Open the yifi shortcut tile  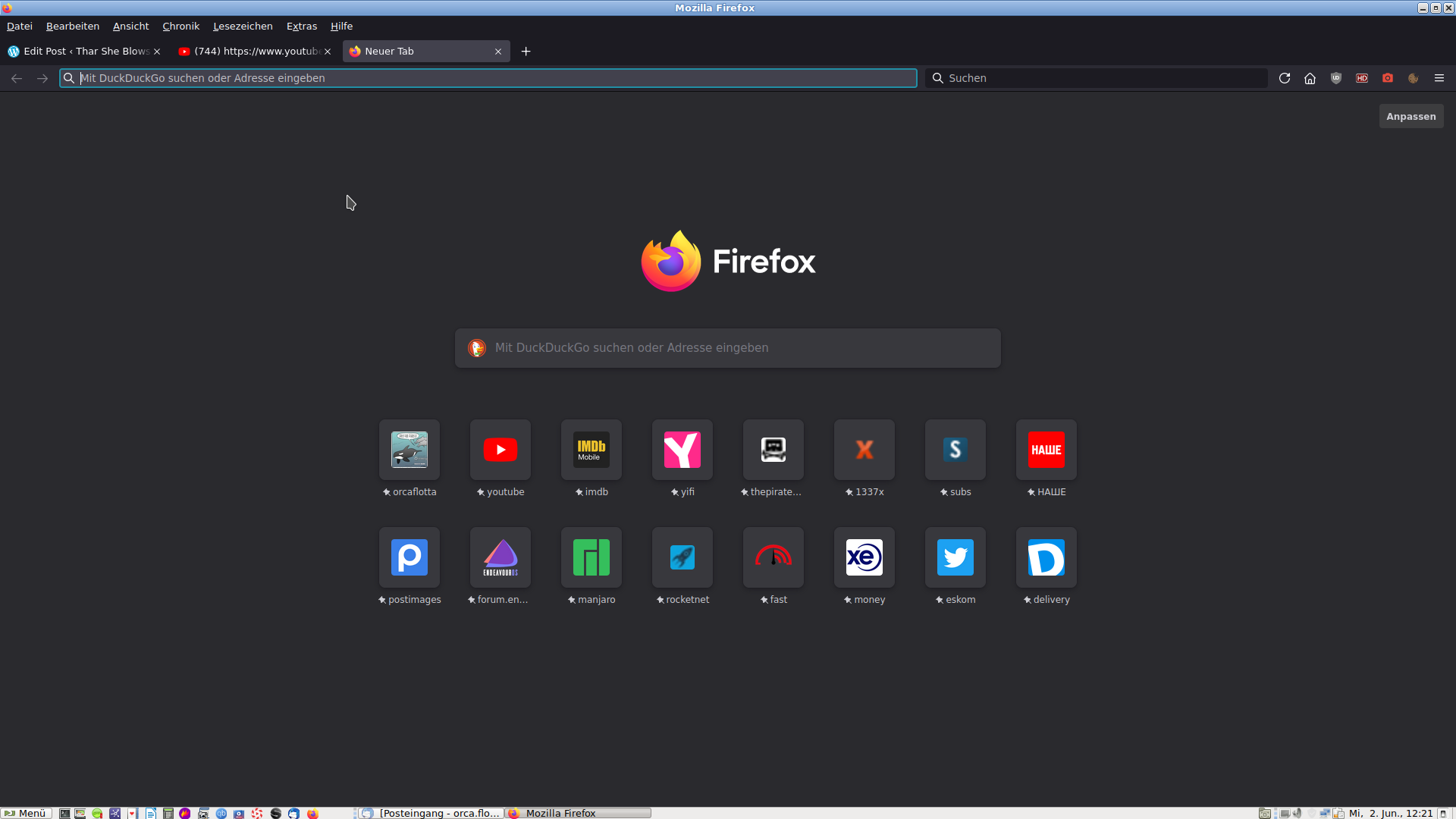coord(682,450)
